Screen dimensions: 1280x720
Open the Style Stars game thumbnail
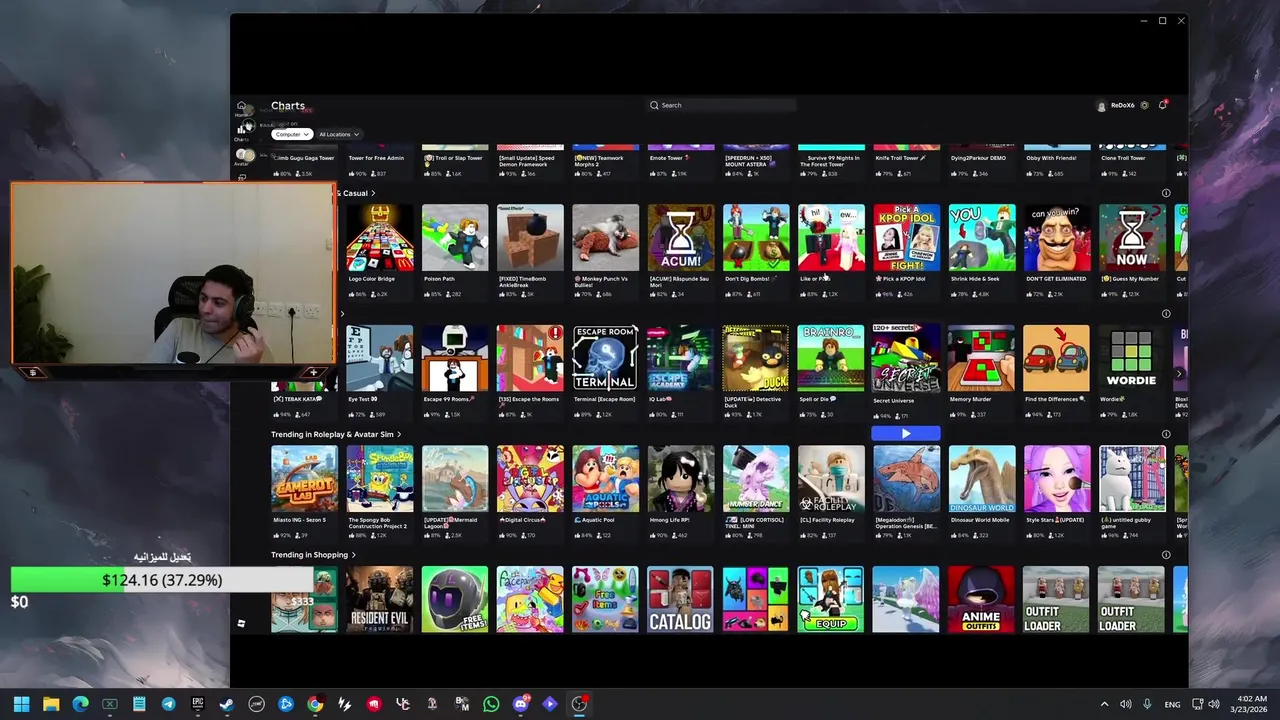(1057, 479)
